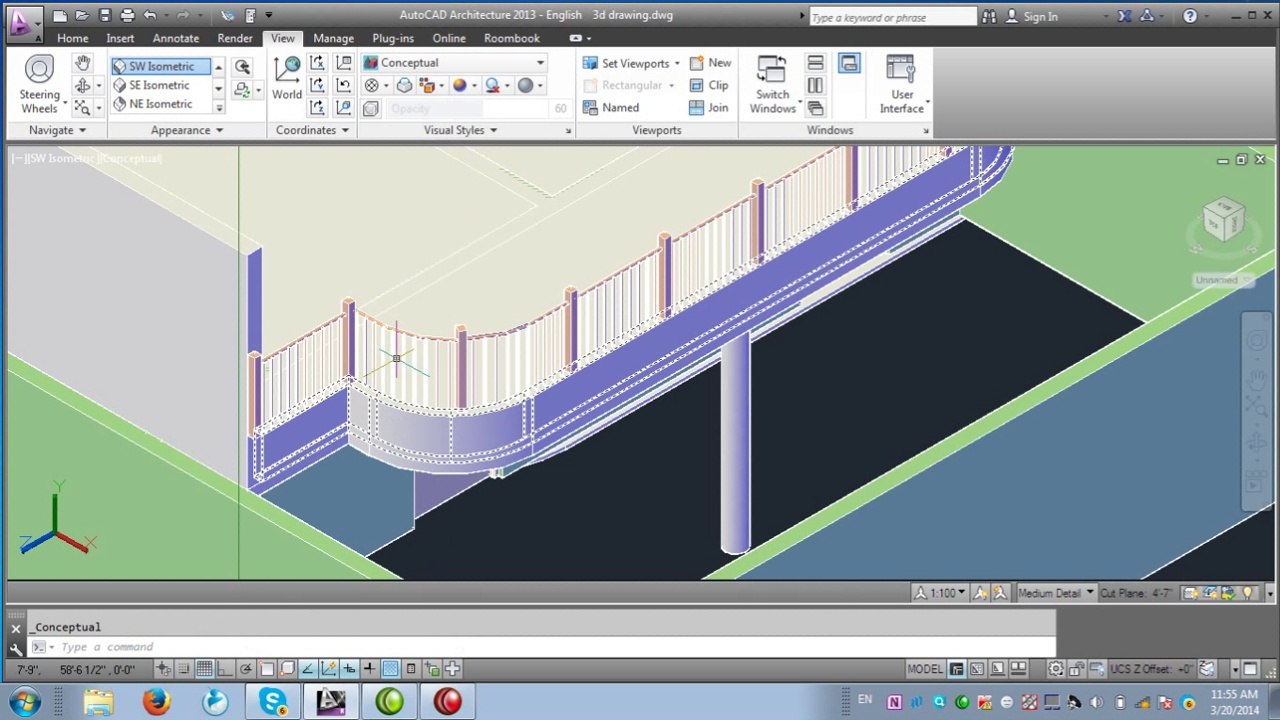Click the Named viewports button

coord(611,108)
